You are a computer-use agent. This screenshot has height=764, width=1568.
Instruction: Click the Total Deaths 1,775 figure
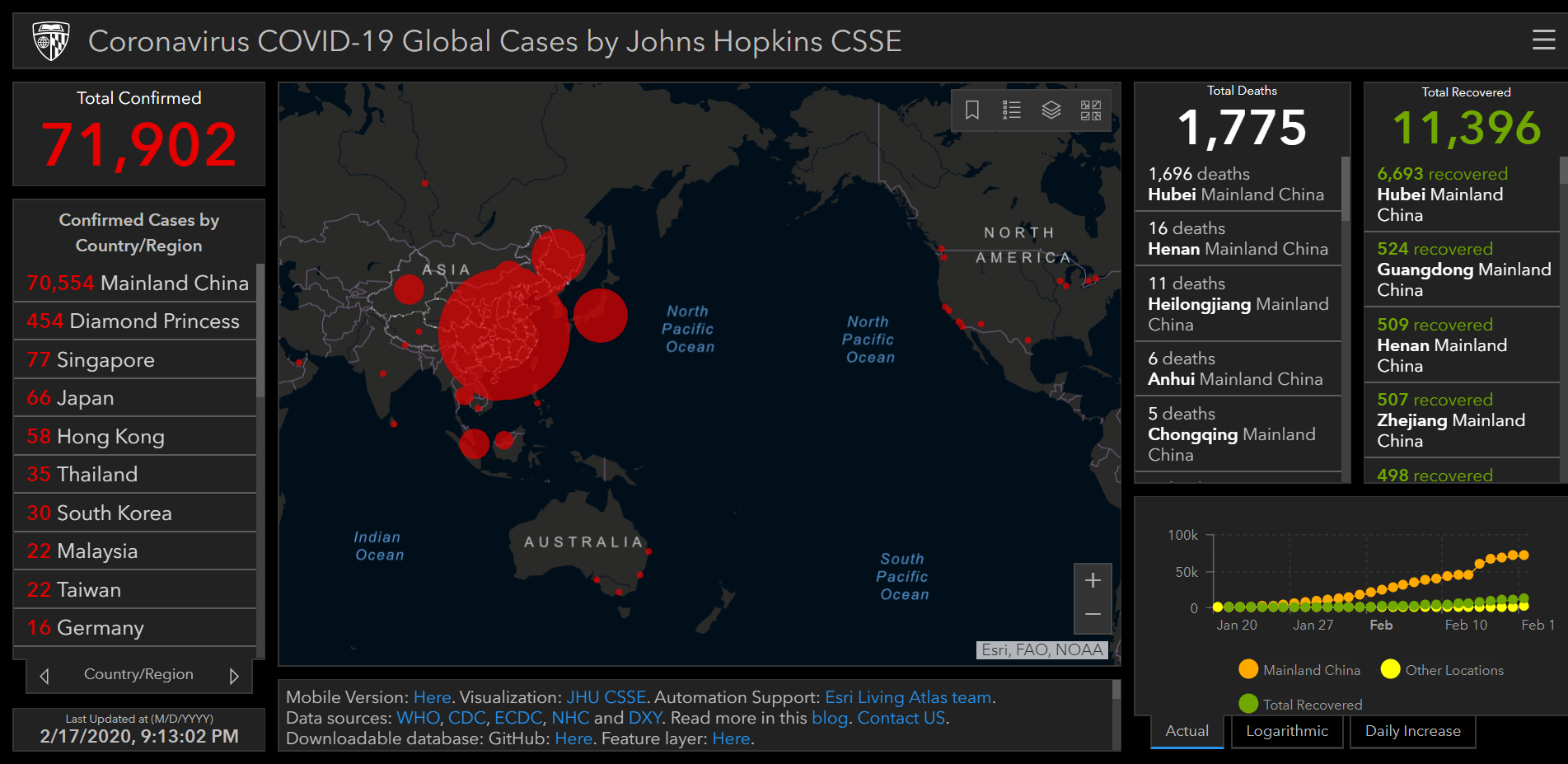[1242, 128]
